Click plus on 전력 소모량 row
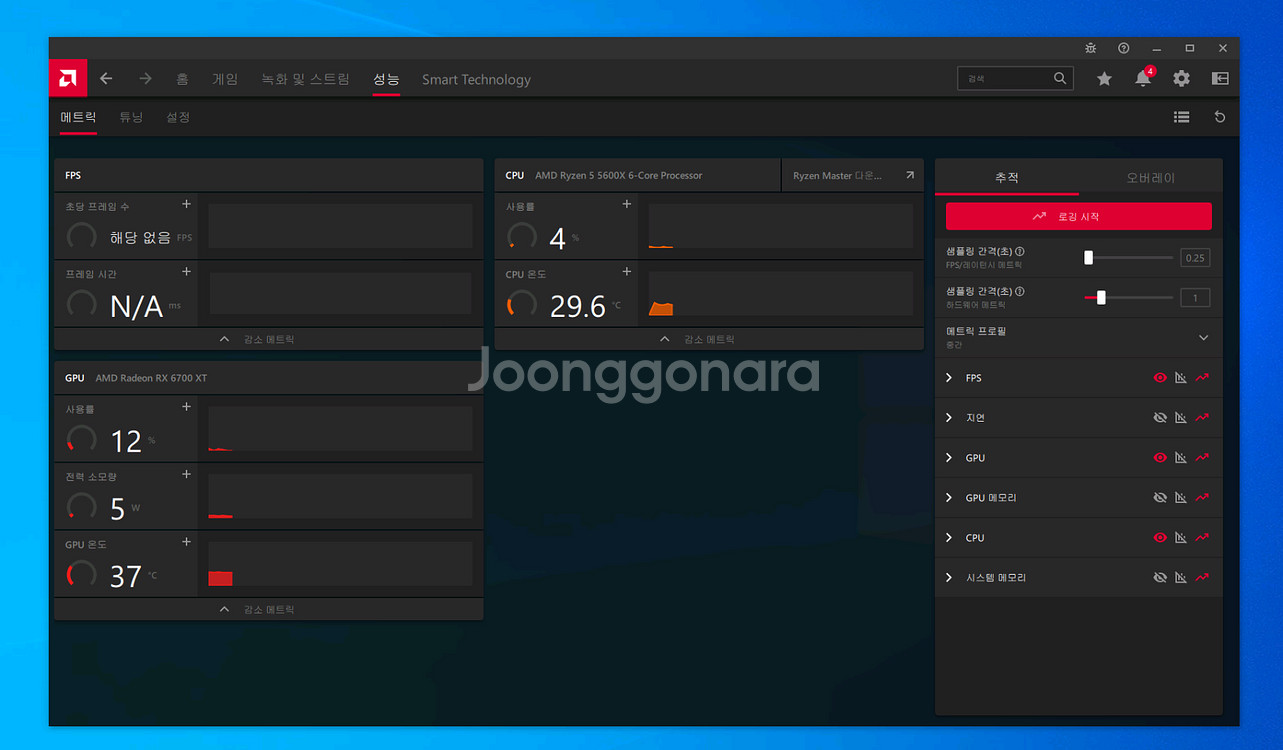1283x750 pixels. coord(186,475)
